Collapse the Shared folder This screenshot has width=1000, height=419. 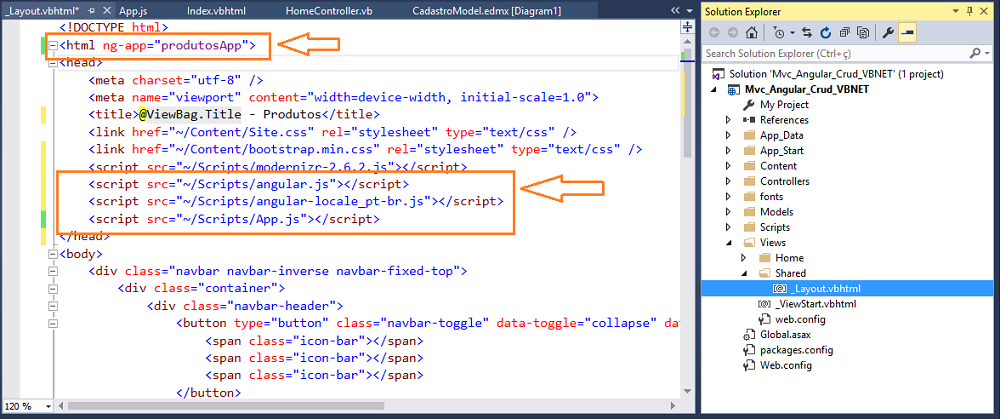click(x=744, y=274)
